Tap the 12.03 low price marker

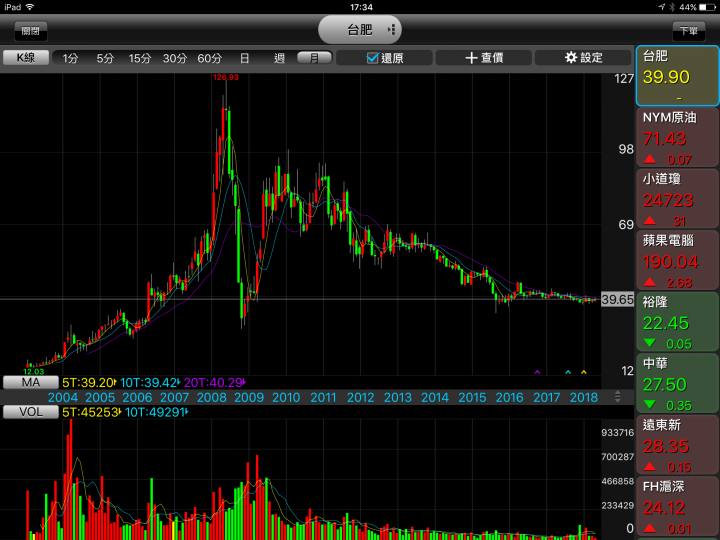(34, 371)
